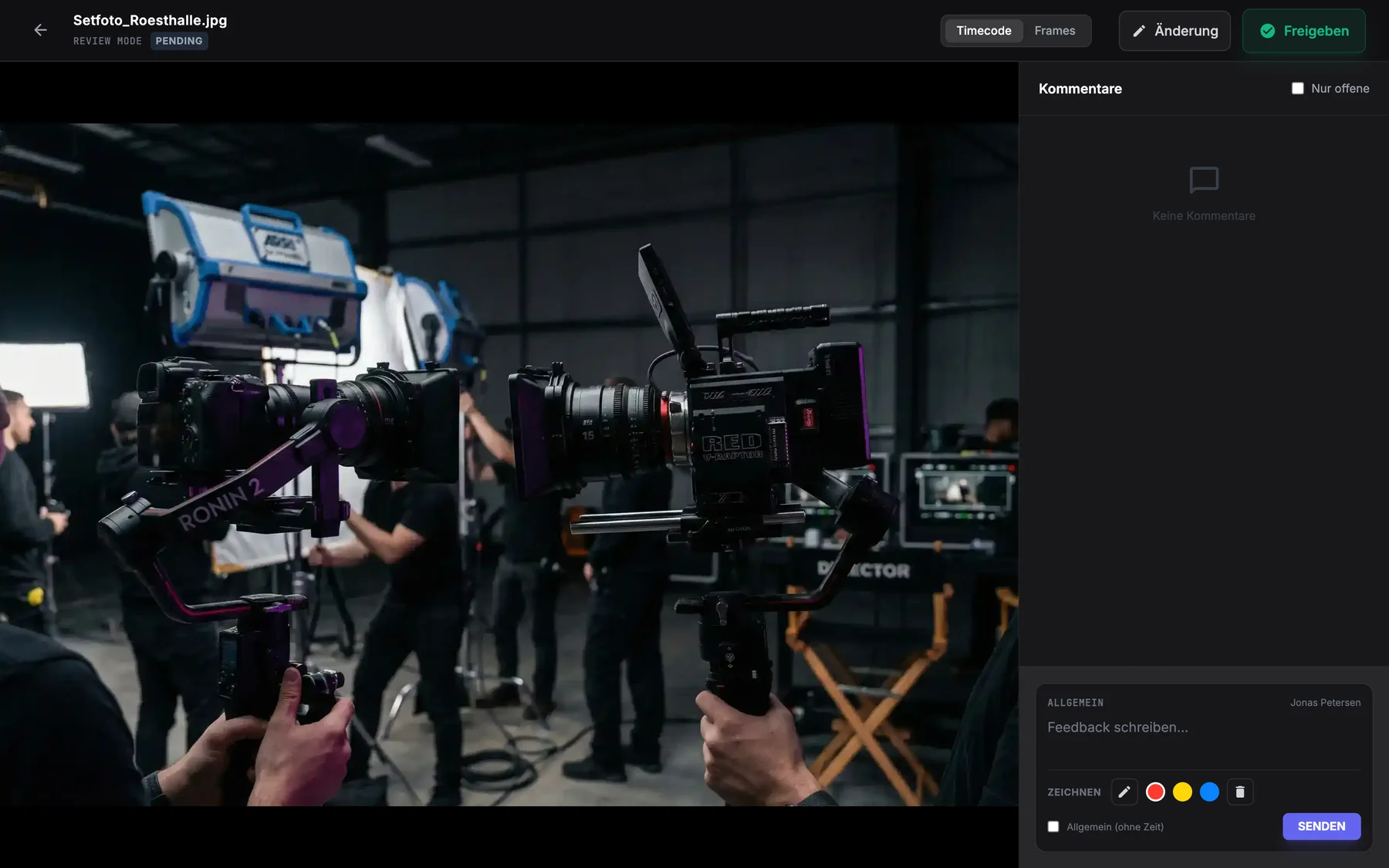Click the Kommentare panel heading
This screenshot has width=1389, height=868.
(x=1080, y=89)
